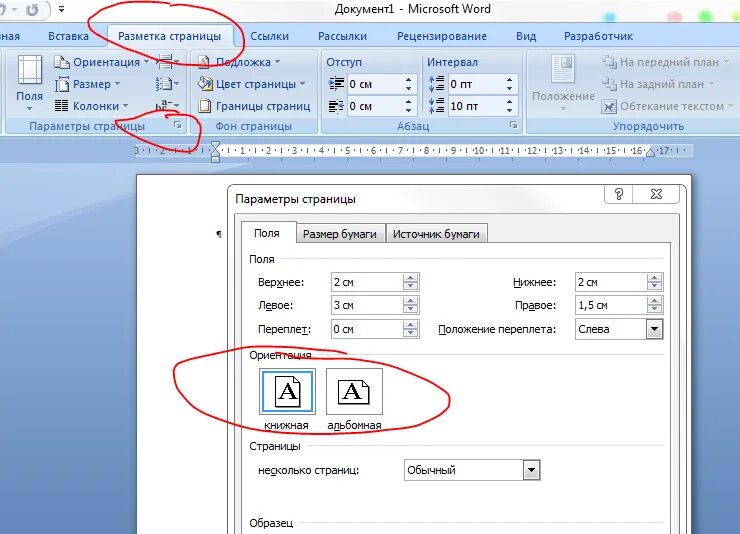Click Нижнее margin field 2 см
This screenshot has height=534, width=740.
(611, 282)
